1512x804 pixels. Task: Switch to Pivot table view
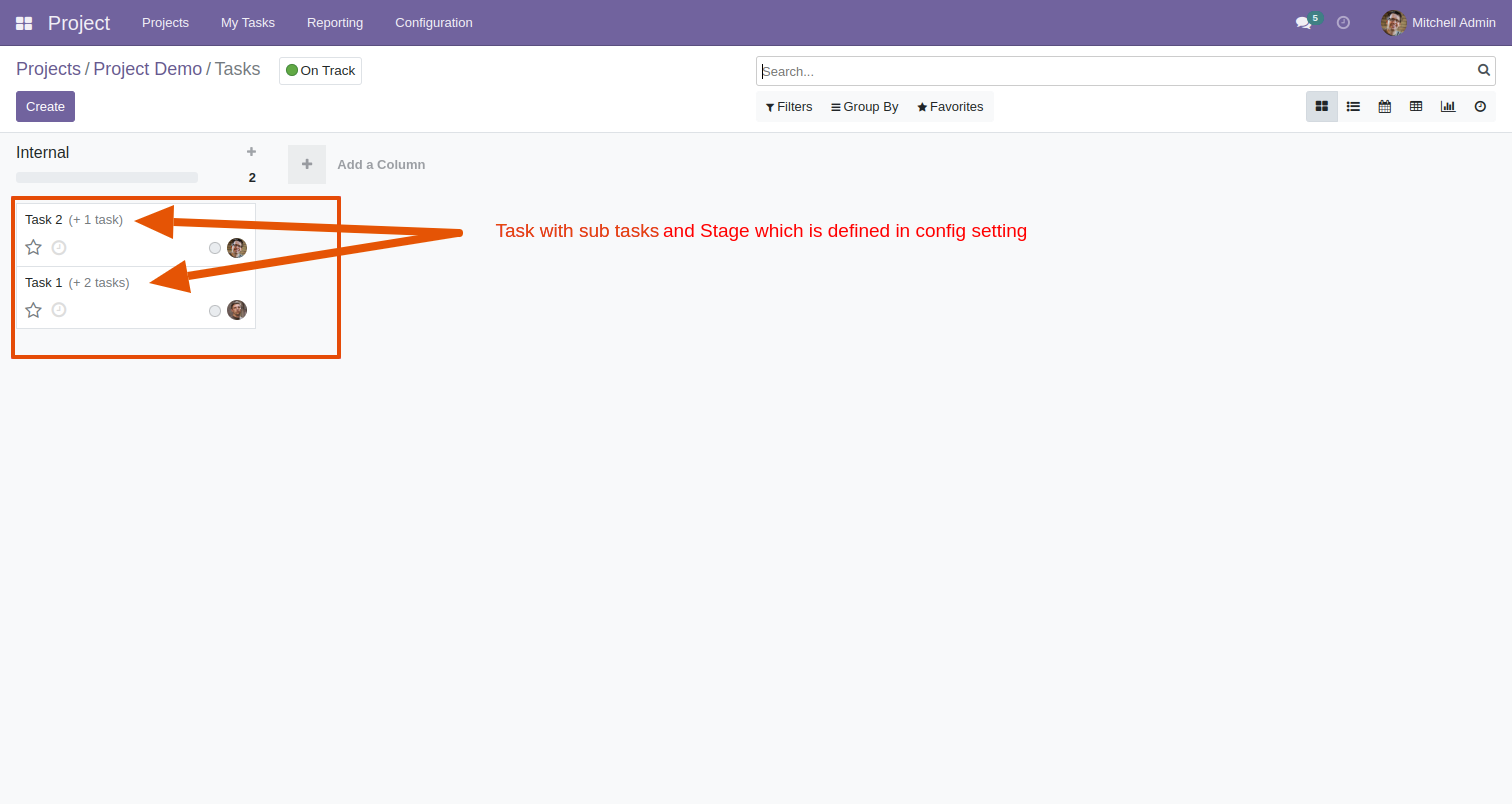1416,106
